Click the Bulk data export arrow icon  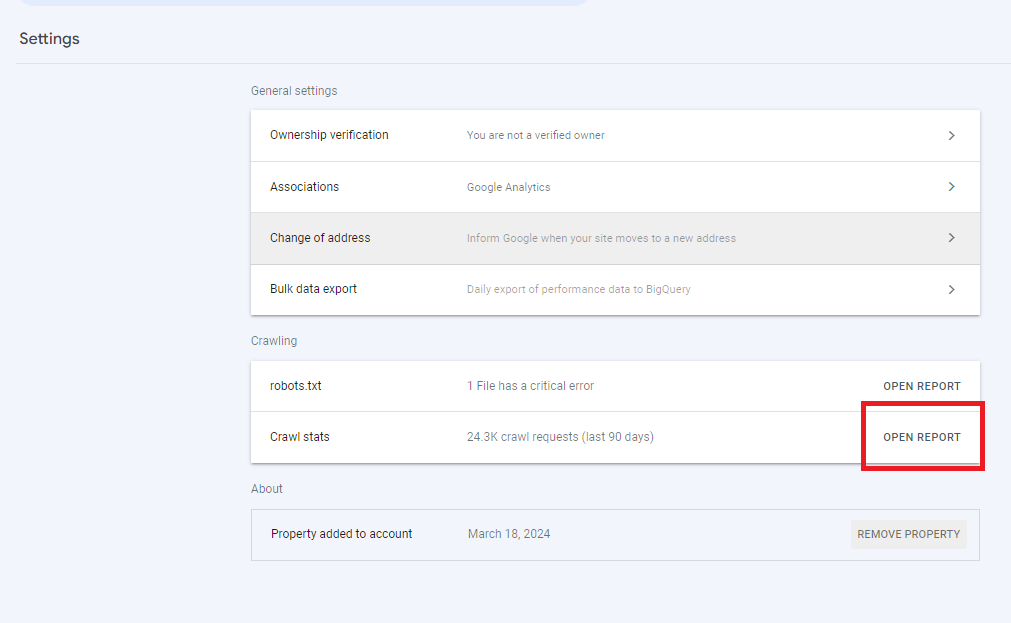952,289
